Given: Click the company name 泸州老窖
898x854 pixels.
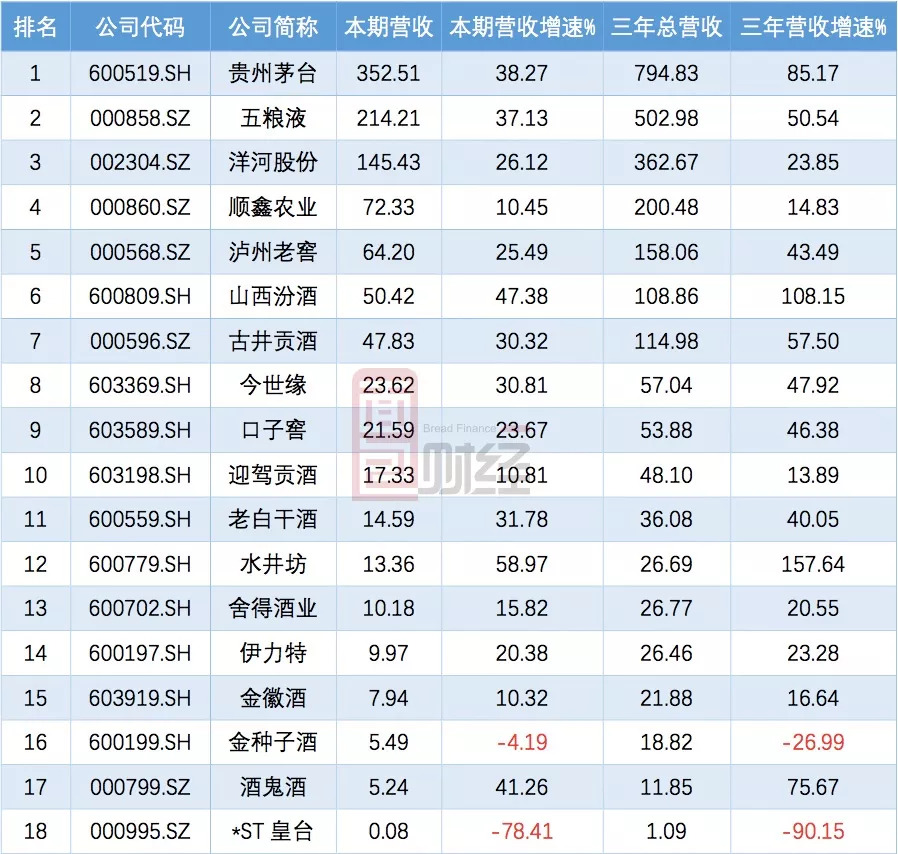Looking at the screenshot, I should tap(273, 252).
